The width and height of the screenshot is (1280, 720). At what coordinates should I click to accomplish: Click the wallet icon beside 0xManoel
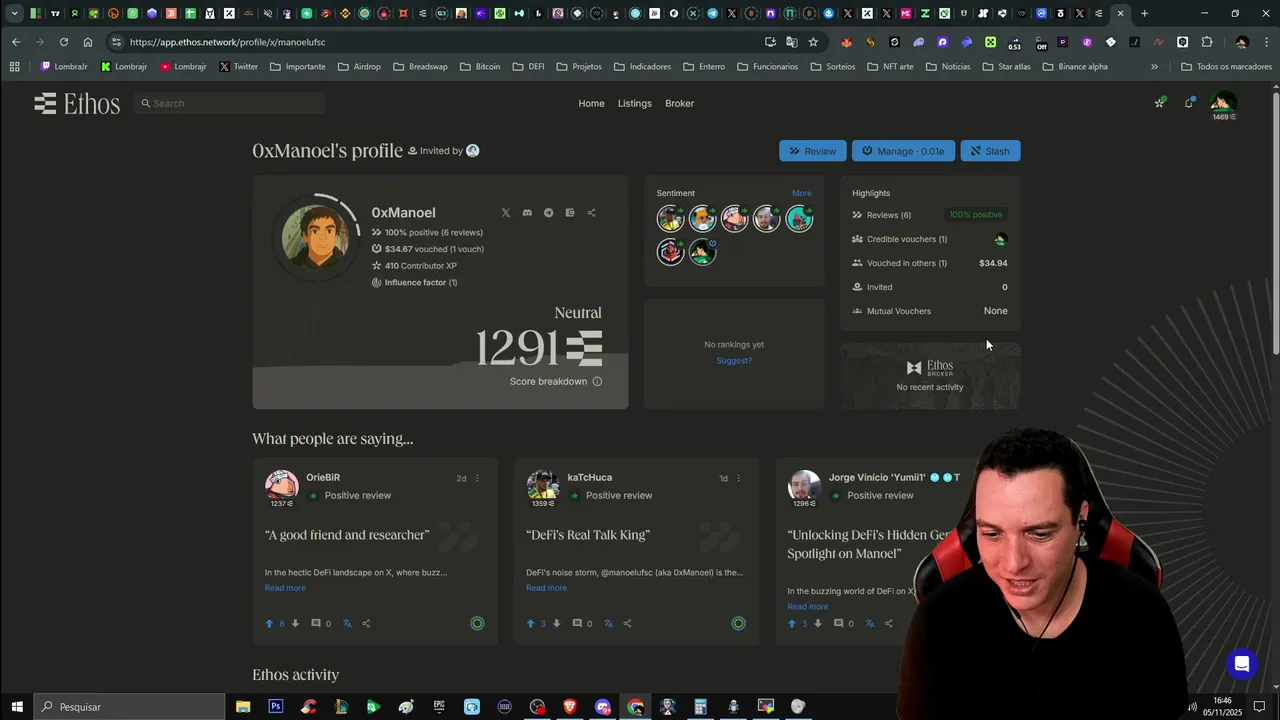[x=570, y=213]
